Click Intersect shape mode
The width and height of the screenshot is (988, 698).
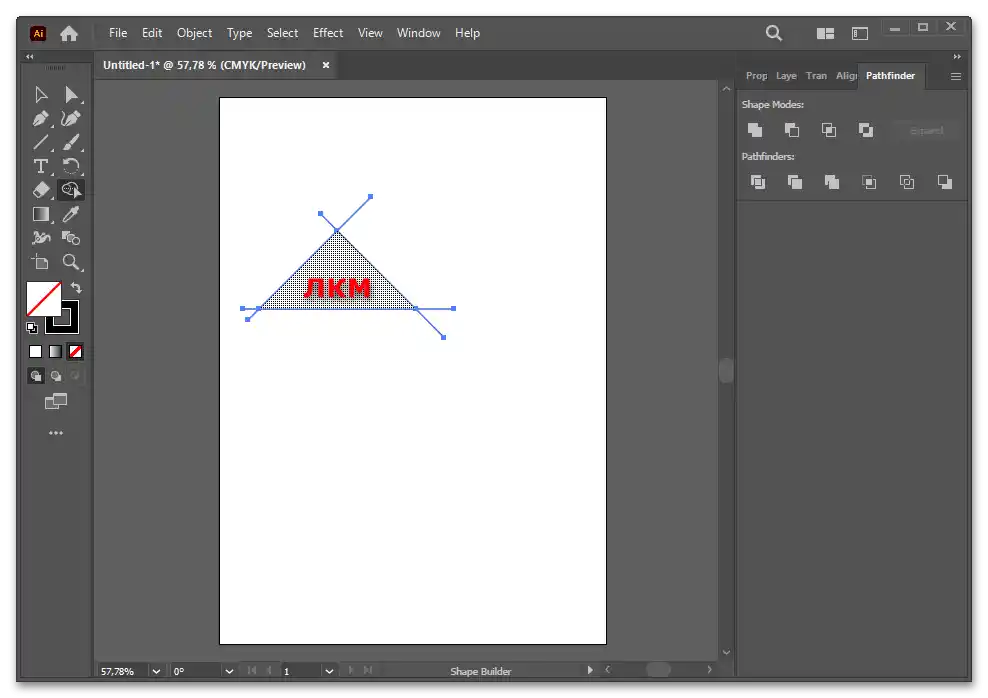[x=829, y=130]
